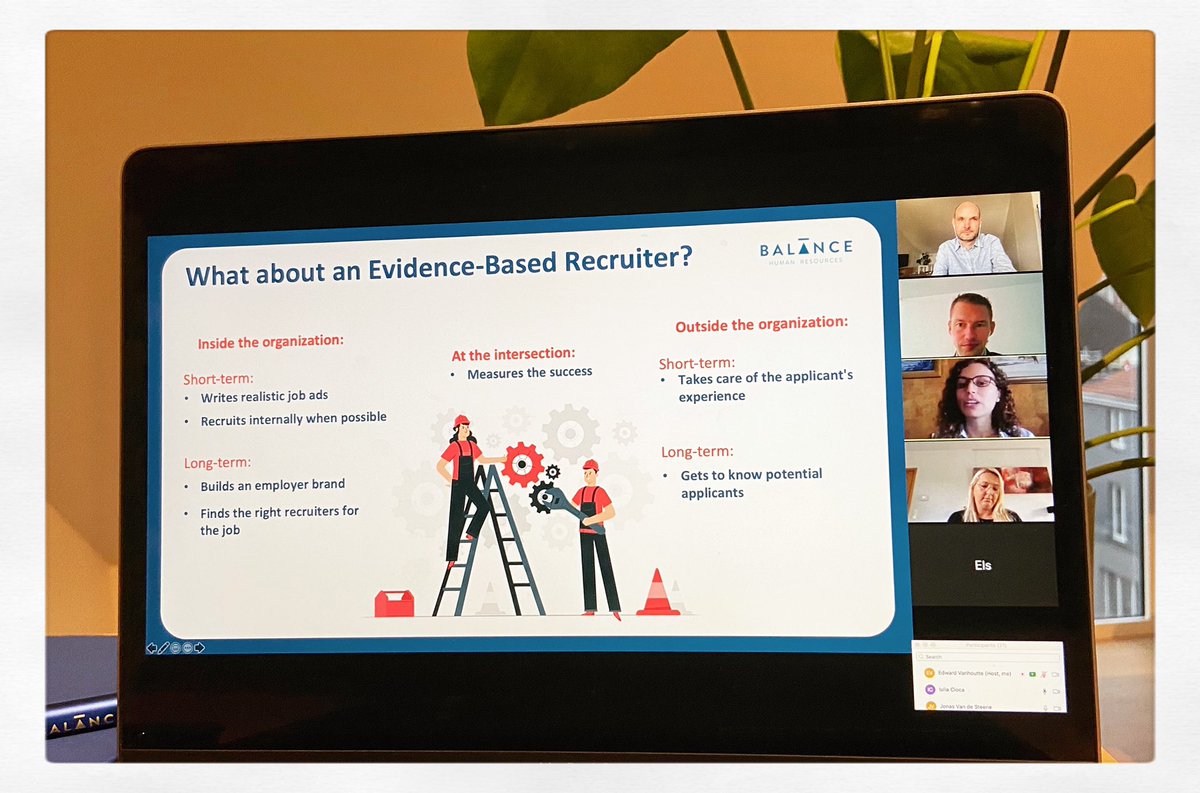Image resolution: width=1200 pixels, height=793 pixels.
Task: Advance to next slide with right arrow
Action: tap(199, 648)
